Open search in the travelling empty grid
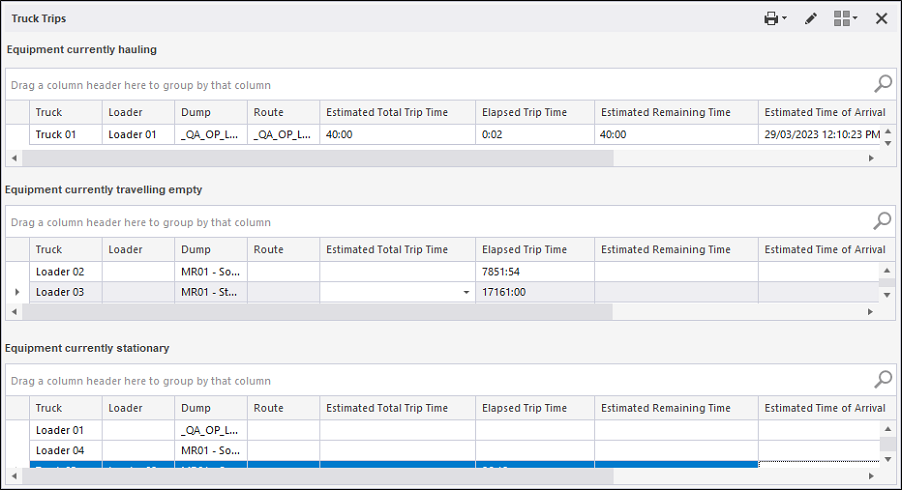902x490 pixels. point(883,221)
